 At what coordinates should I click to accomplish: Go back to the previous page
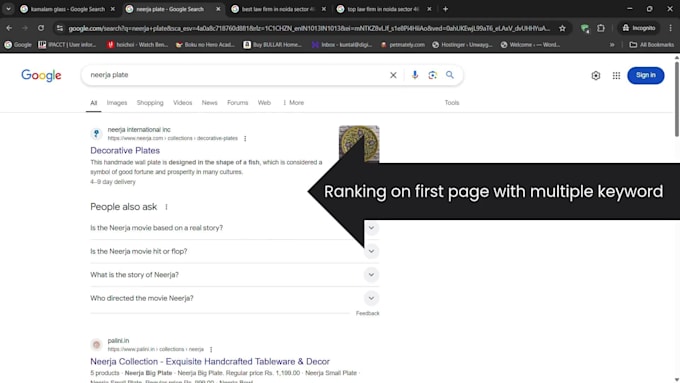coord(9,28)
